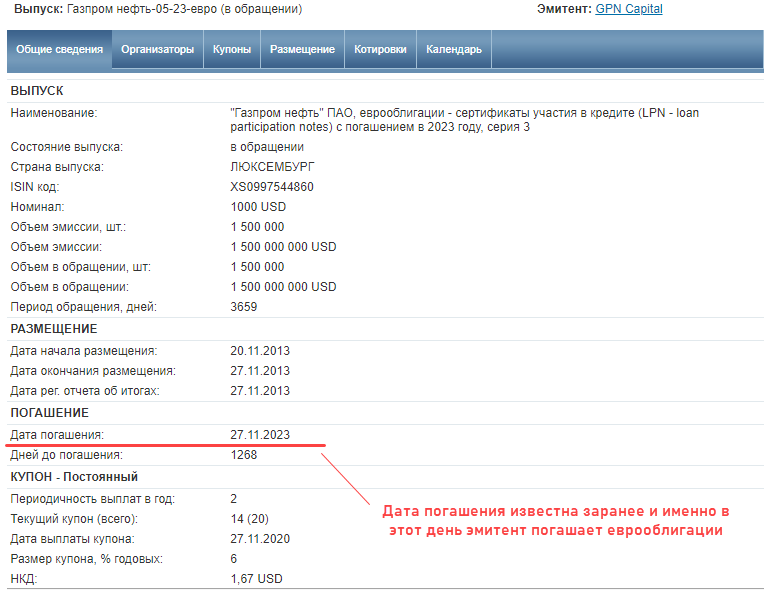Screen dimensions: 767x594
Task: Show the Котировки tab
Action: 380,49
